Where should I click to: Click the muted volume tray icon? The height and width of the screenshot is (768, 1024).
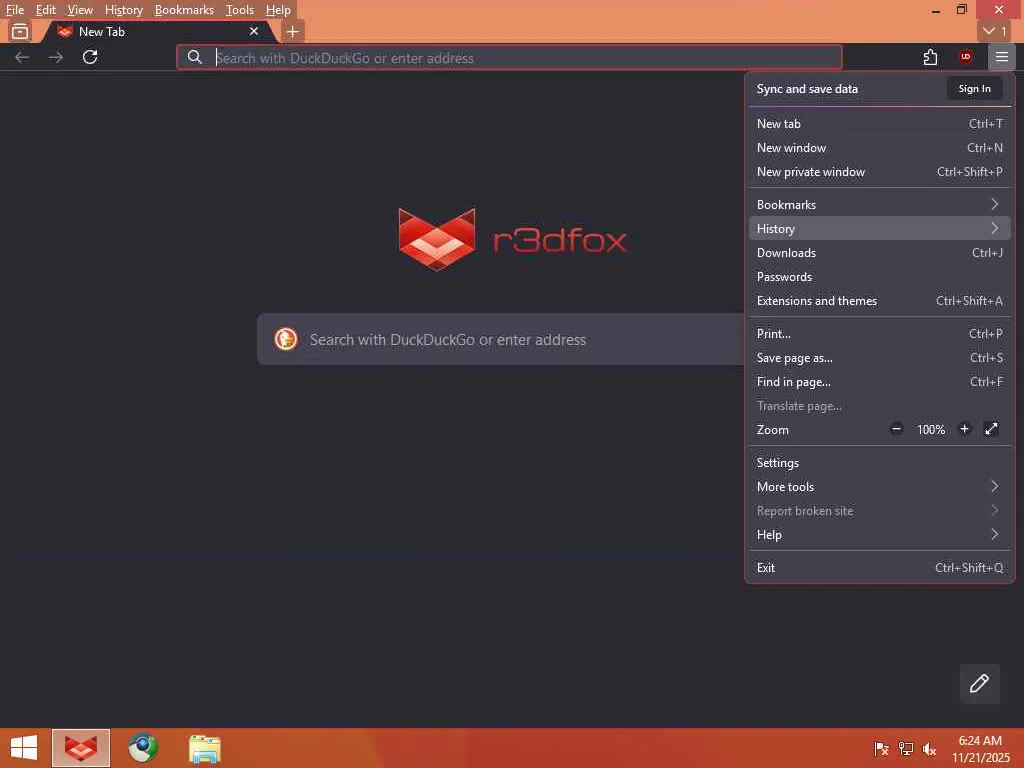point(929,748)
